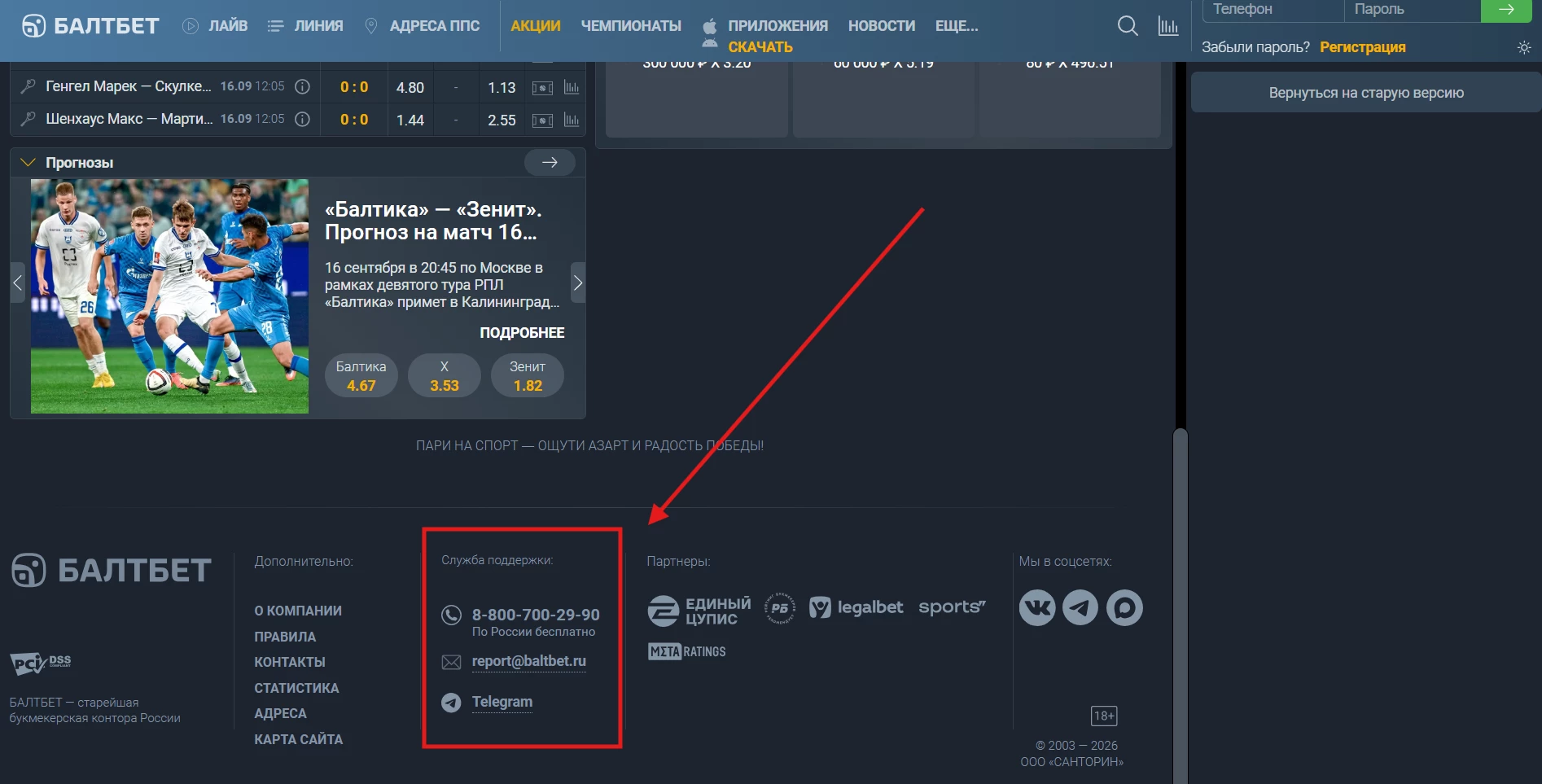Bet on Зенит at 1.82
This screenshot has width=1542, height=784.
[x=528, y=376]
